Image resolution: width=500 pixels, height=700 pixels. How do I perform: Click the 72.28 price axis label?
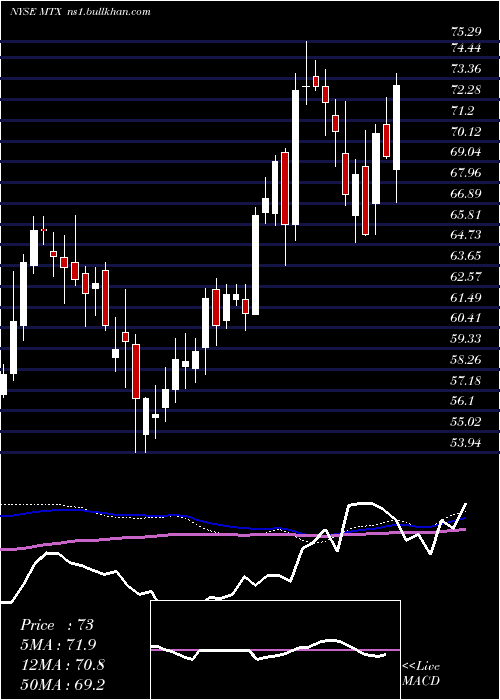pyautogui.click(x=466, y=89)
